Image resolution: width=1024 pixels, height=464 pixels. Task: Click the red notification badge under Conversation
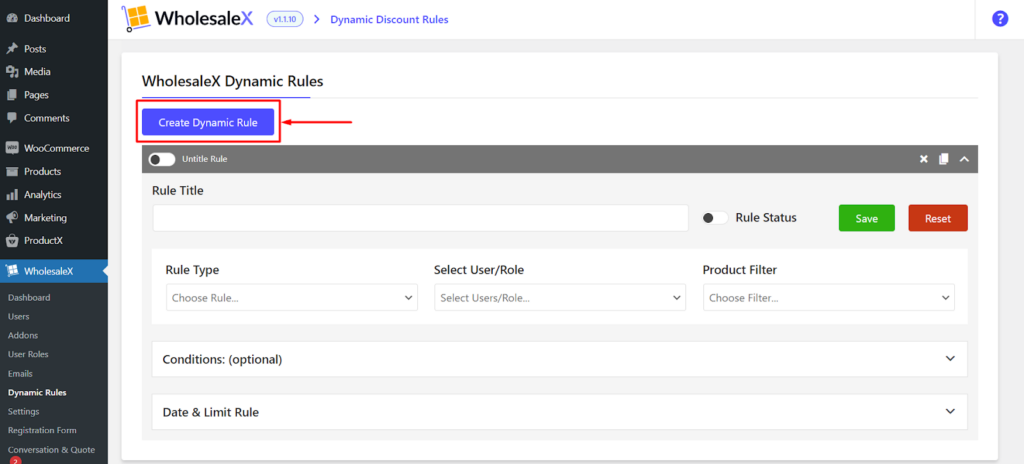(x=15, y=461)
